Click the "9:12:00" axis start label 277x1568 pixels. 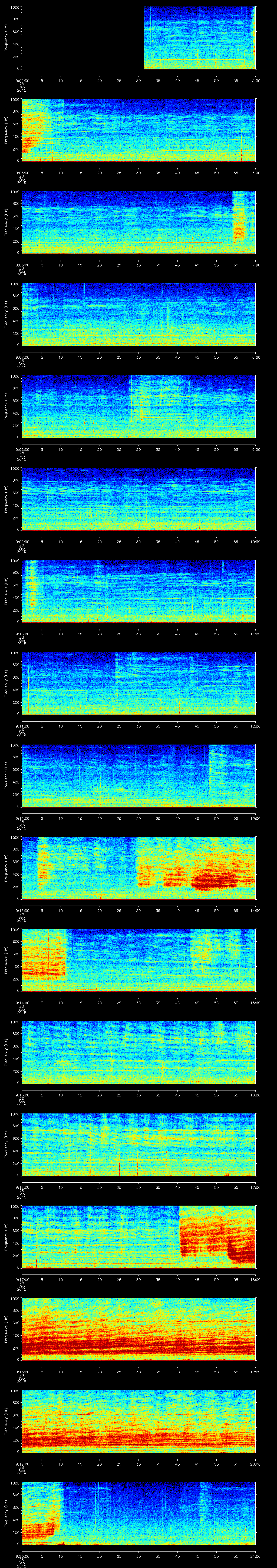coord(22,819)
